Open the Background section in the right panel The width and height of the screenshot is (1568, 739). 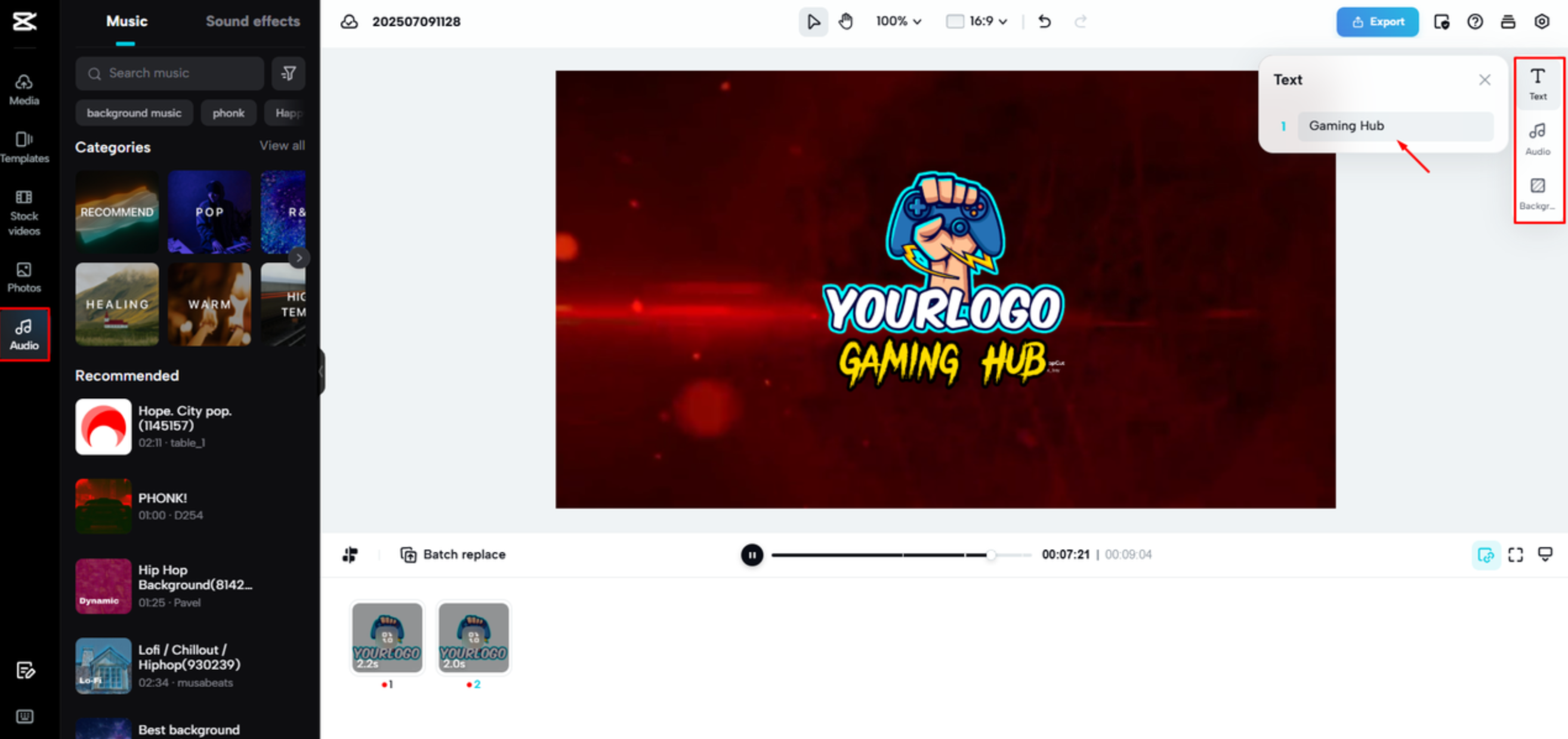[1538, 193]
